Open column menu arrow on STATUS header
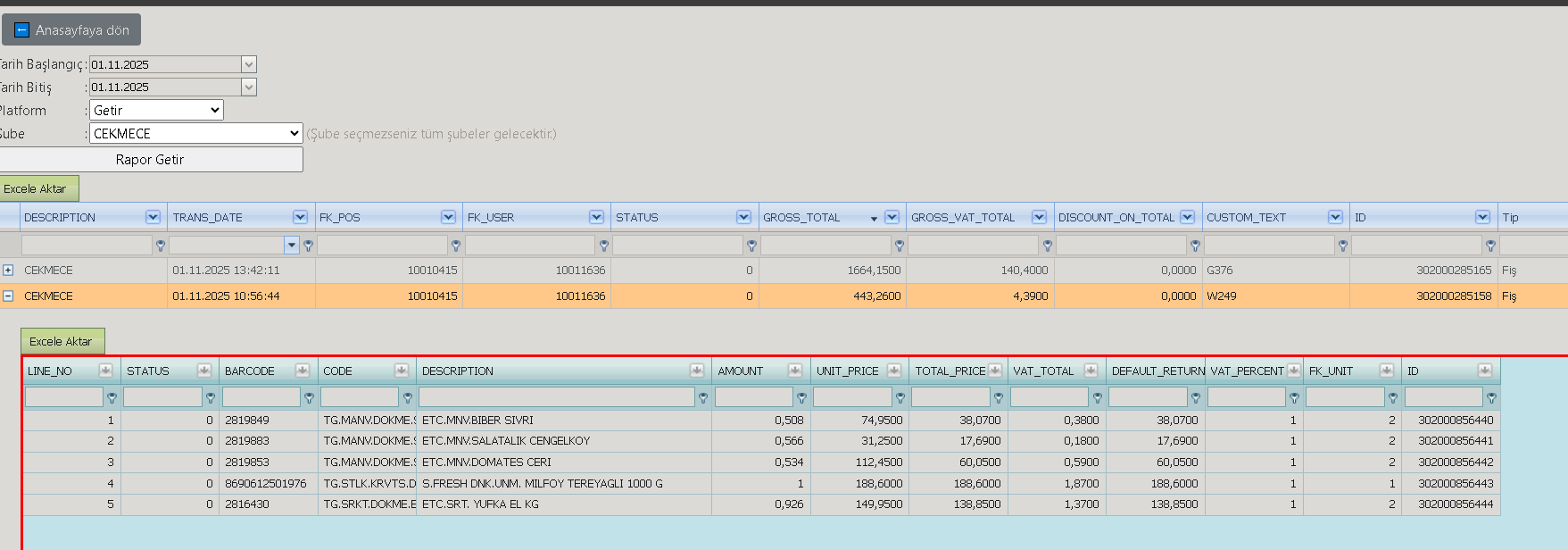The height and width of the screenshot is (550, 1568). 743,217
